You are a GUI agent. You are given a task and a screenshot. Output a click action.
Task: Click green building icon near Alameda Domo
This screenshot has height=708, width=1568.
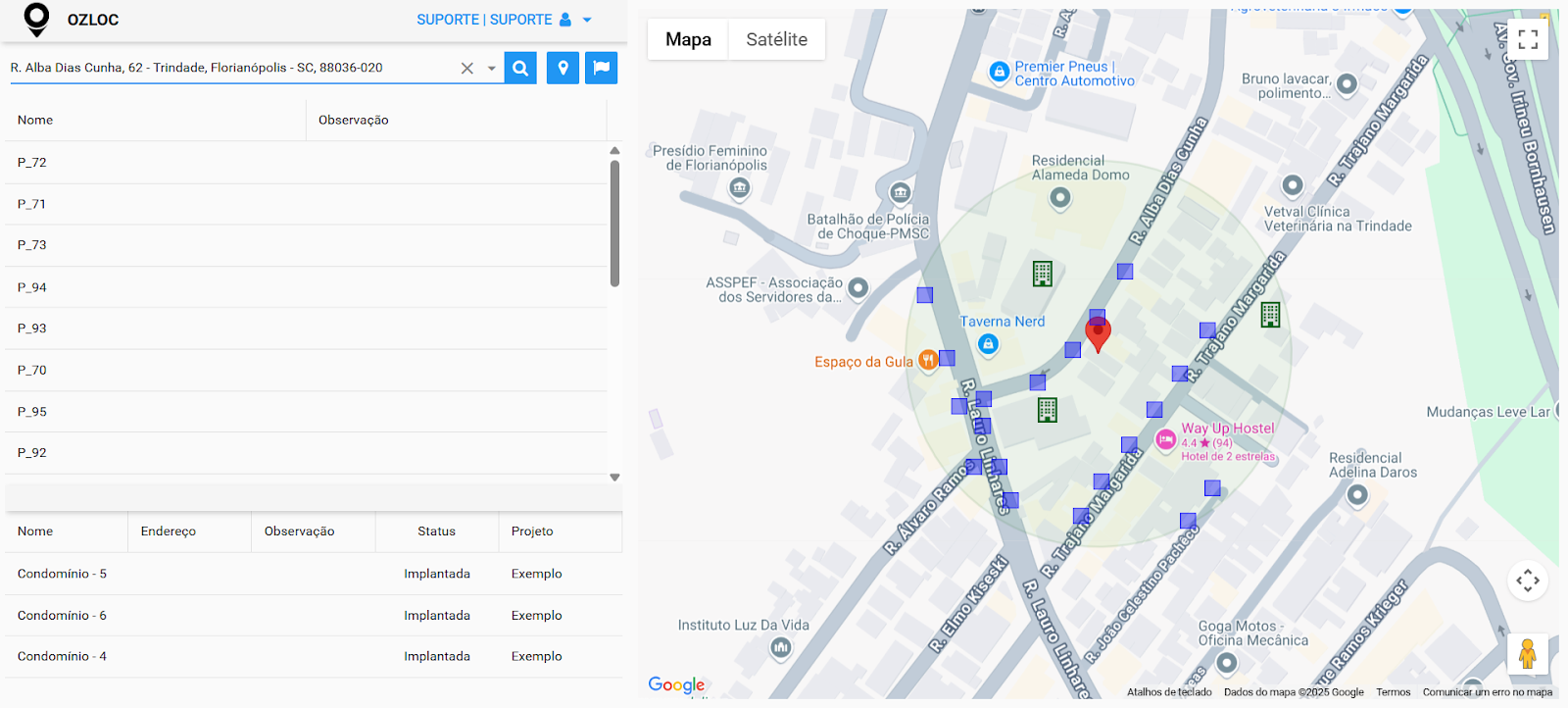point(1043,274)
